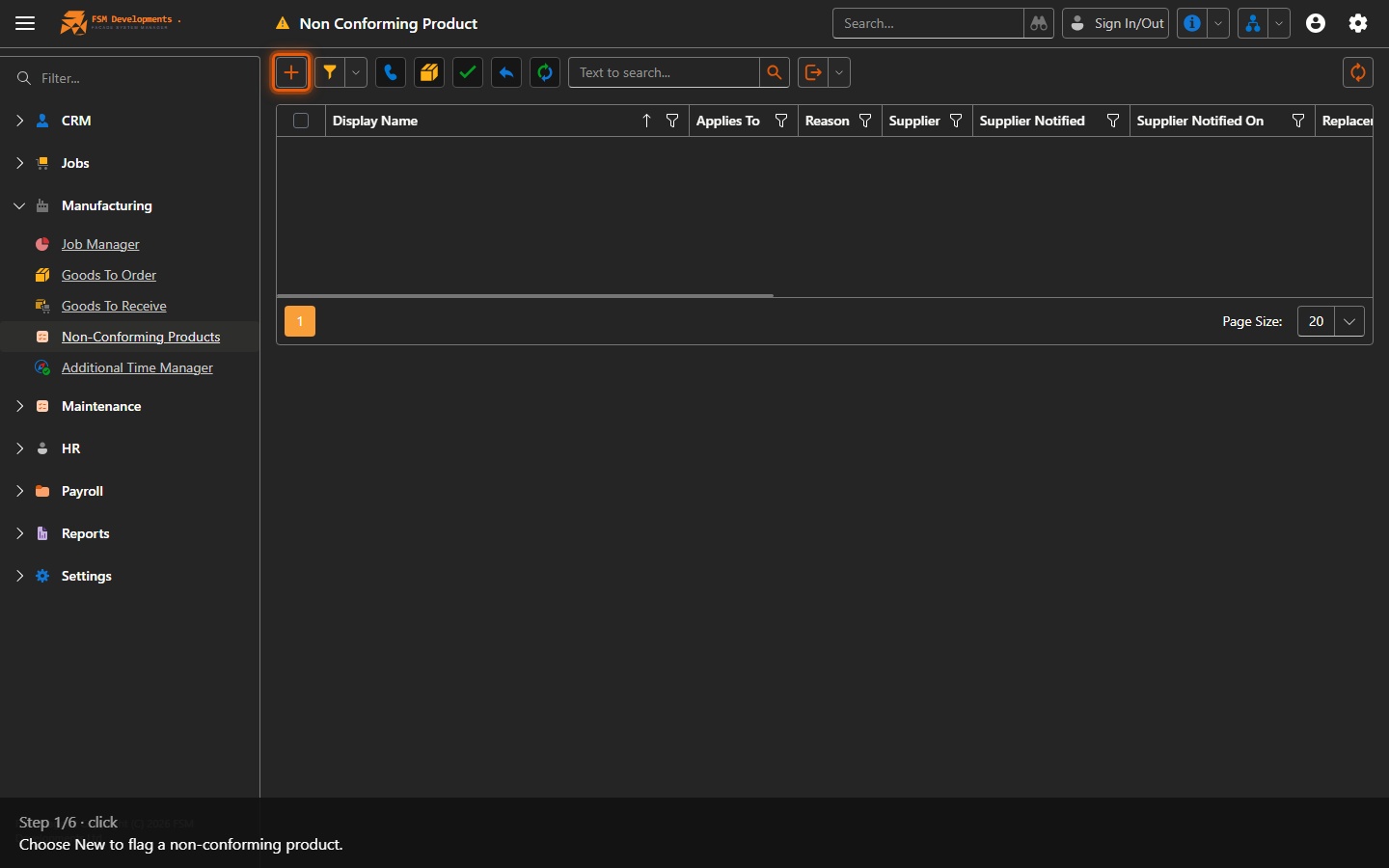Open Non-Conforming Products link

(141, 337)
